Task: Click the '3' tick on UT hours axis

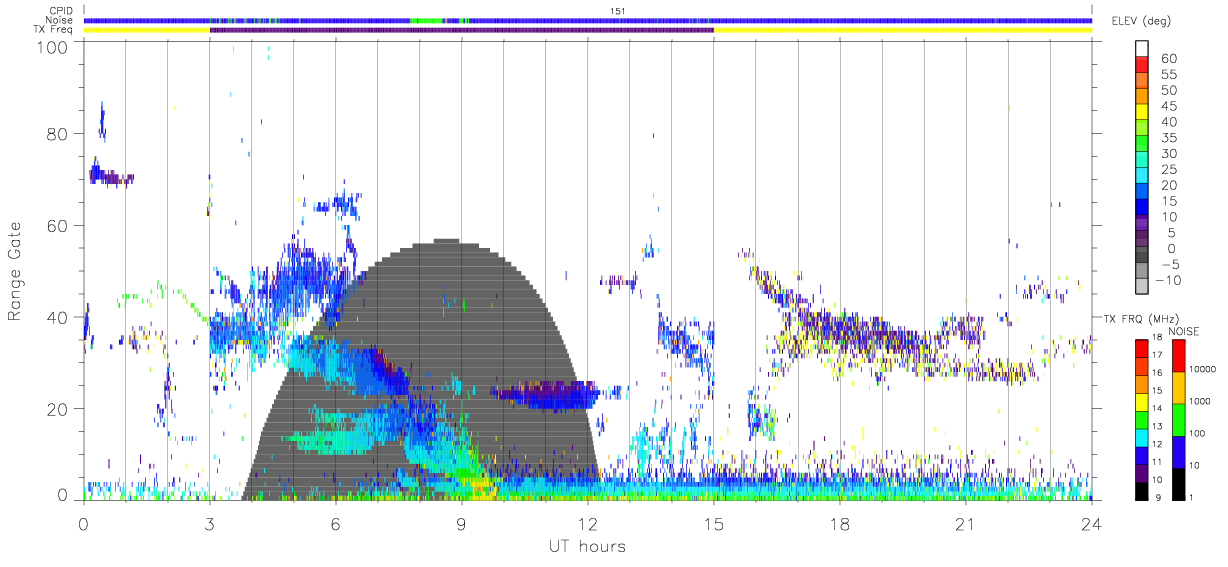Action: tap(209, 523)
